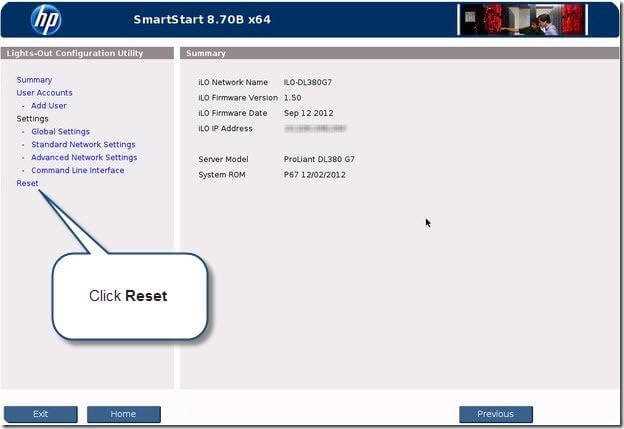Select firmware version value 1.50
624x429 pixels.
click(x=292, y=98)
